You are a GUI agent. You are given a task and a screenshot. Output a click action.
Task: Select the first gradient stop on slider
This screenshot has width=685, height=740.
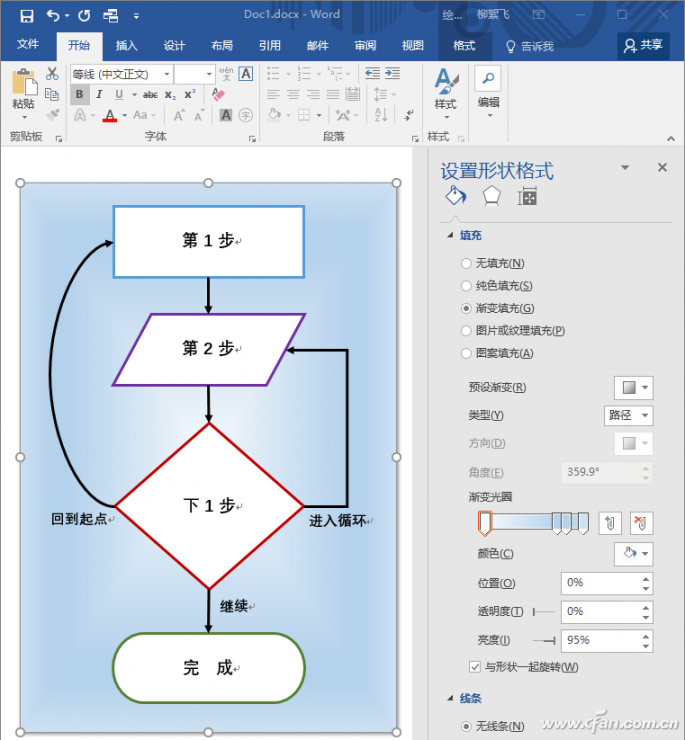(x=485, y=523)
